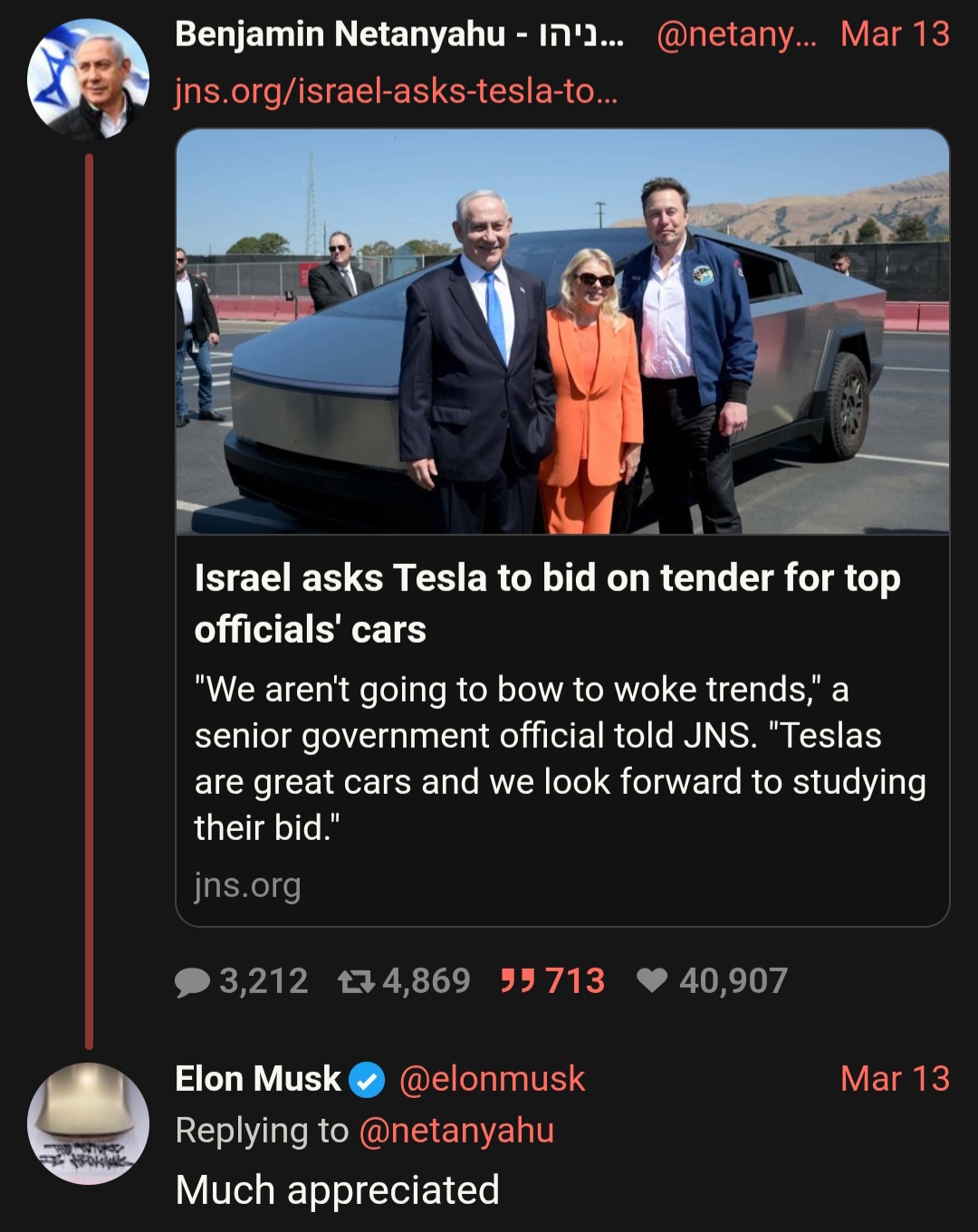Tap the quote marks icon

(x=518, y=980)
